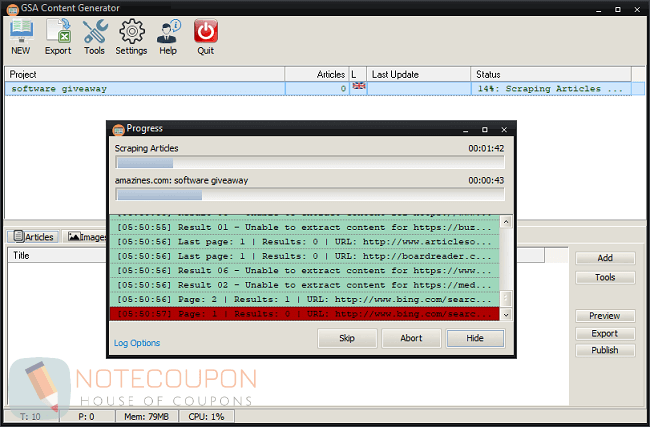Skip the current scraping step

[347, 338]
